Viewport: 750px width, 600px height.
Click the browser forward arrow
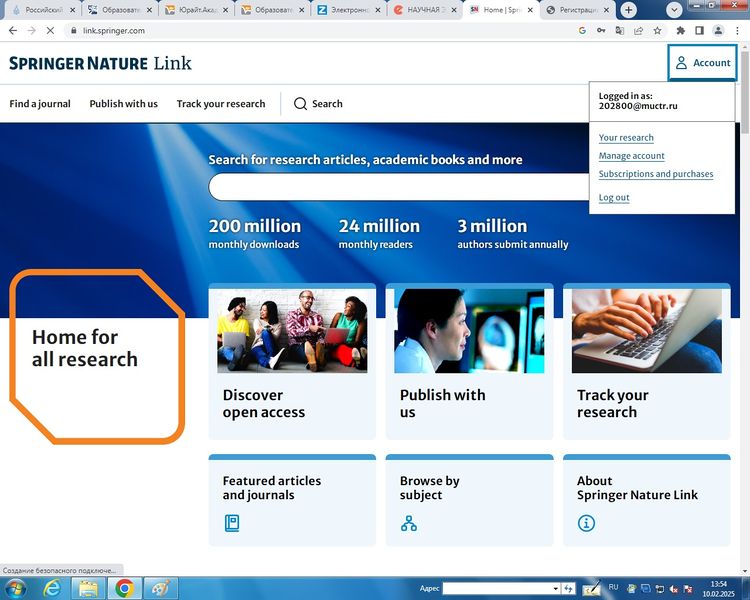(x=32, y=31)
